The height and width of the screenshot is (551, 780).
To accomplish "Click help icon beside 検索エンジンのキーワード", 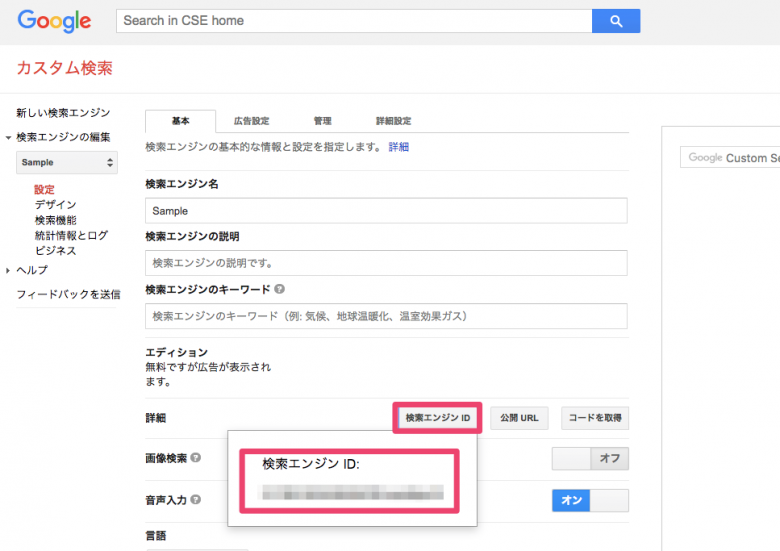I will [x=279, y=289].
